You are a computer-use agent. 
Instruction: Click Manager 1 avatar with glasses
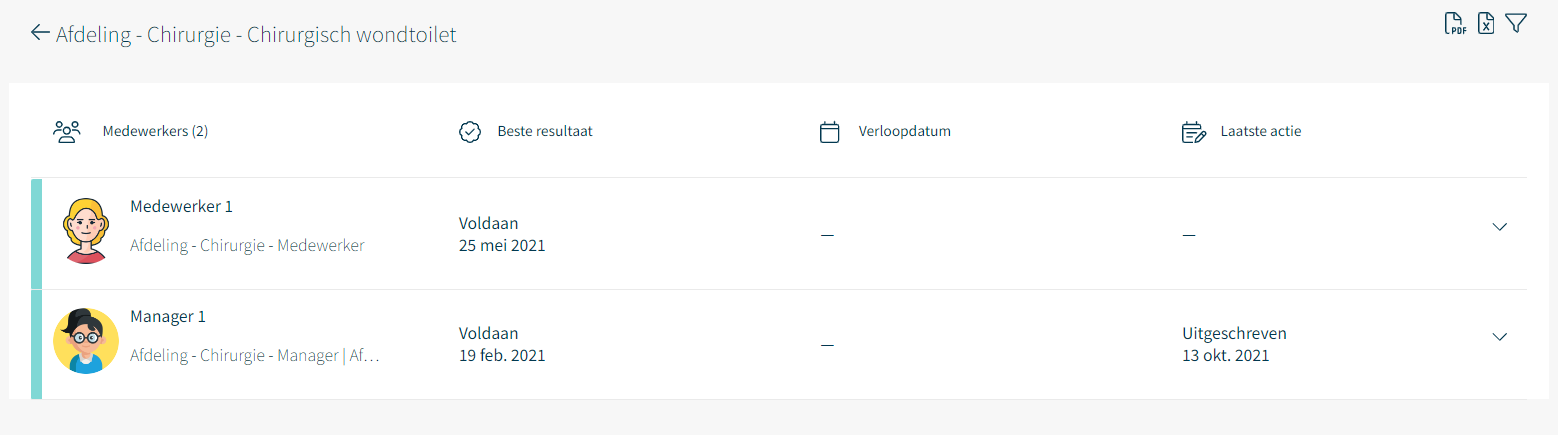pos(86,341)
